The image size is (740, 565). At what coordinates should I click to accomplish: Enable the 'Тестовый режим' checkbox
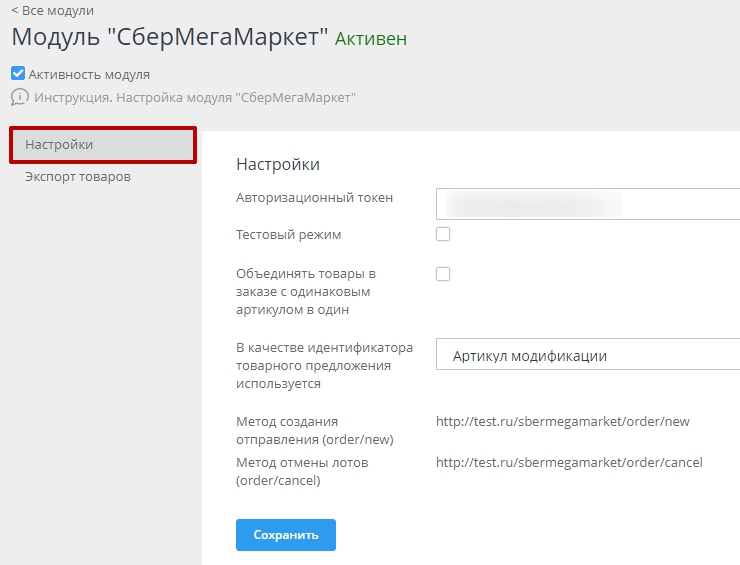click(x=443, y=234)
